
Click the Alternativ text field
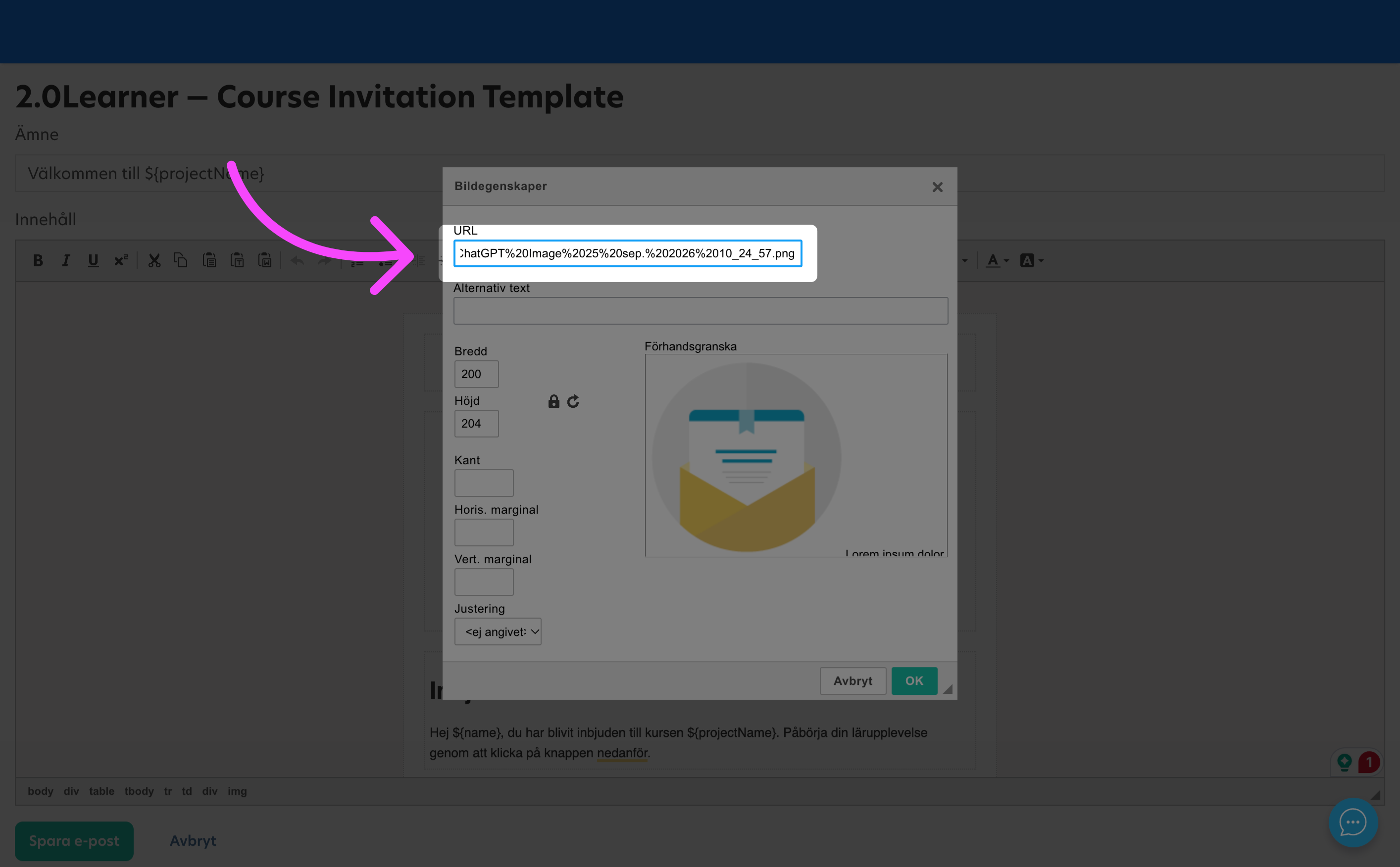pyautogui.click(x=701, y=311)
